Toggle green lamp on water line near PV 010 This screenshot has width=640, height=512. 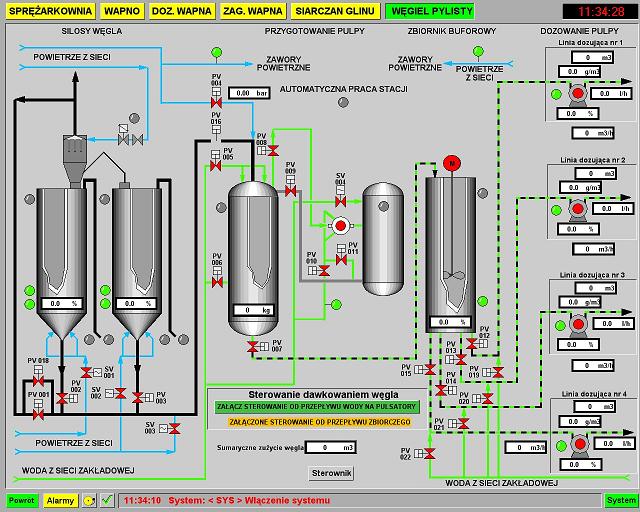(x=336, y=304)
